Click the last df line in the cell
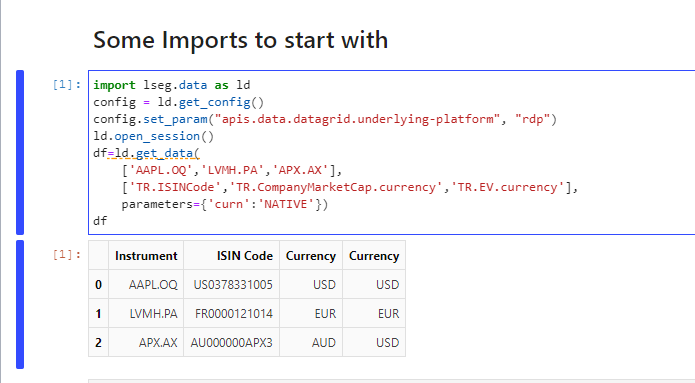Viewport: 695px width, 383px height. pos(100,221)
